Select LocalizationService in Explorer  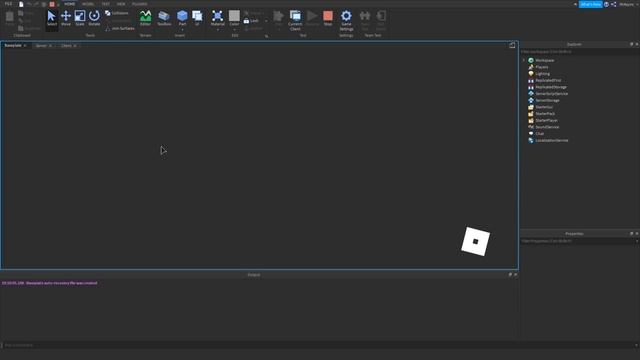click(551, 140)
